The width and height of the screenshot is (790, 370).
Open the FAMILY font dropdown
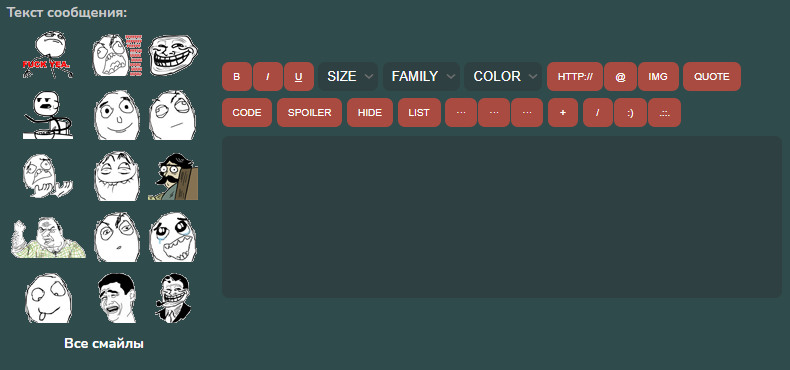[x=422, y=77]
